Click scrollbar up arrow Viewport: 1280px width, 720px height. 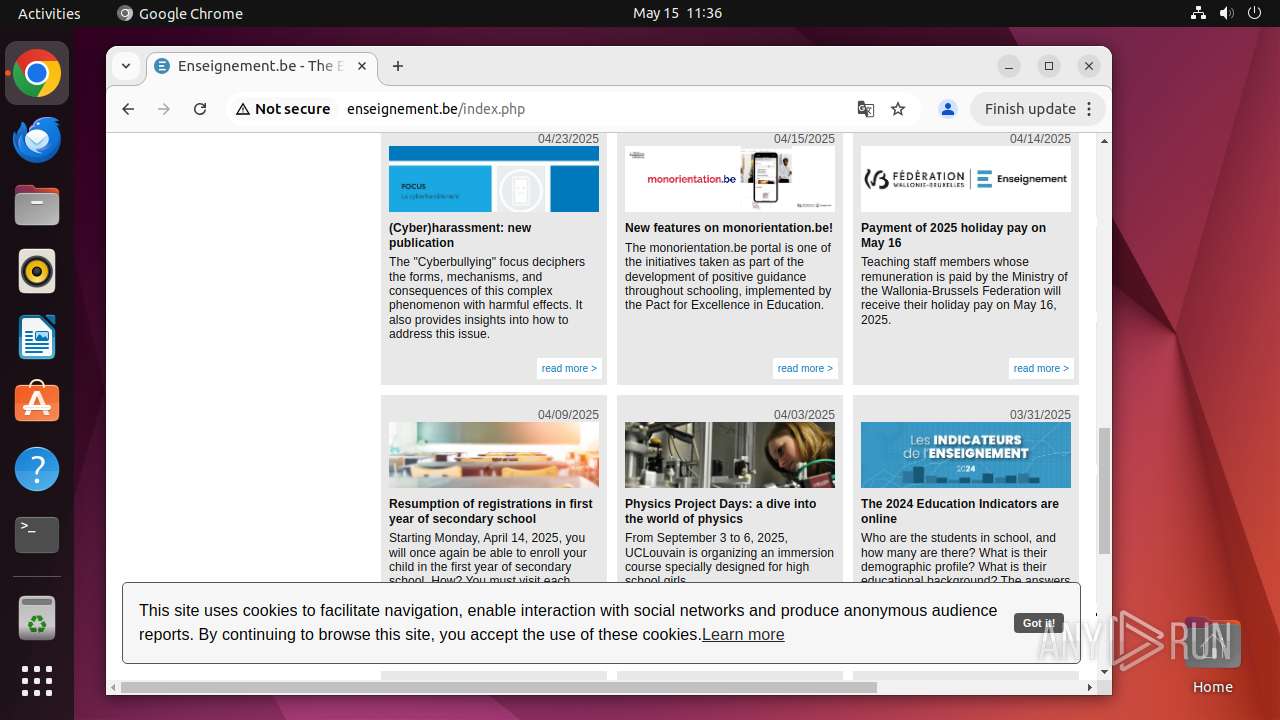point(1104,140)
